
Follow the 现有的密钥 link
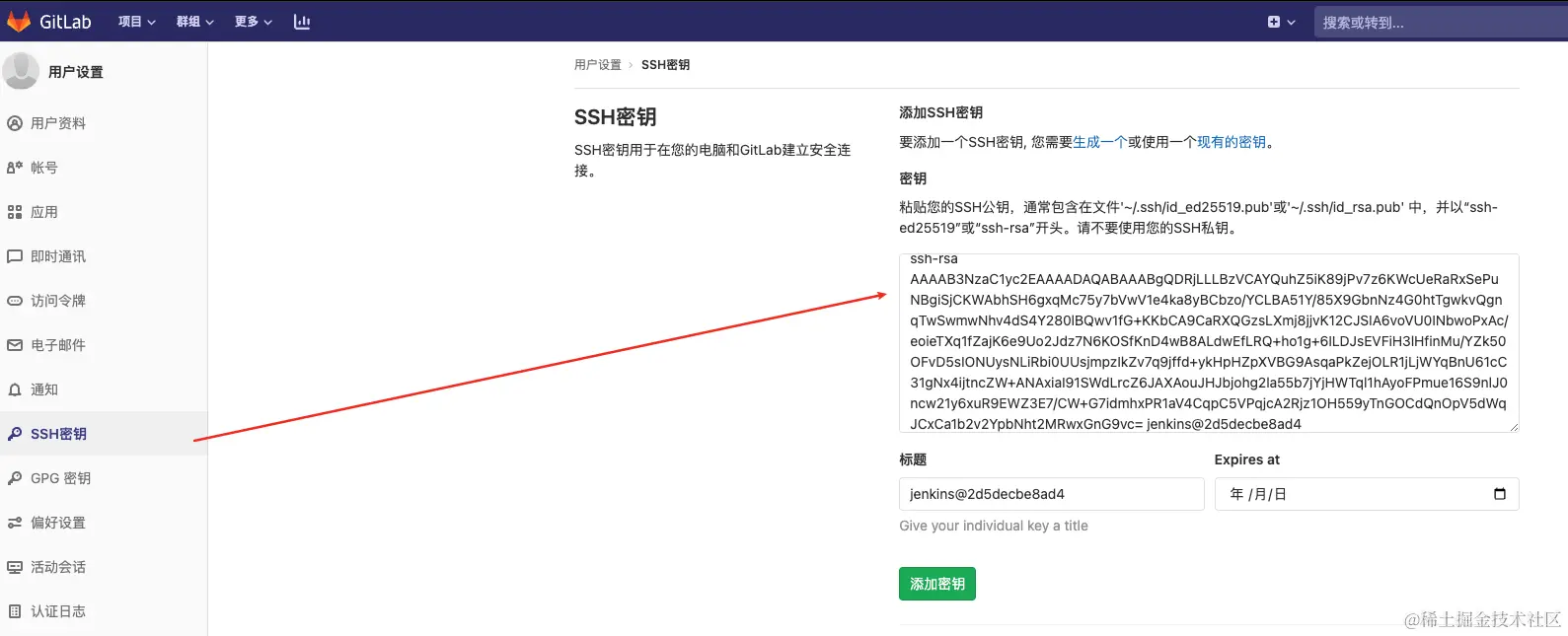[1232, 142]
